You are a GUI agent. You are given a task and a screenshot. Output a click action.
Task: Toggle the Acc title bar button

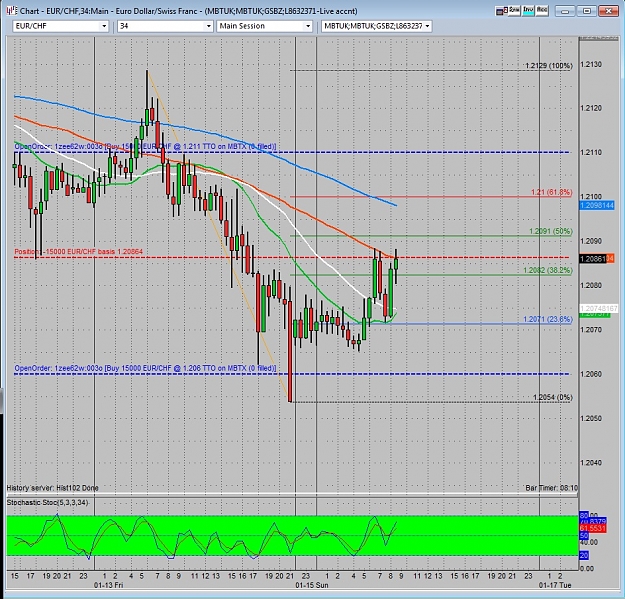point(542,11)
